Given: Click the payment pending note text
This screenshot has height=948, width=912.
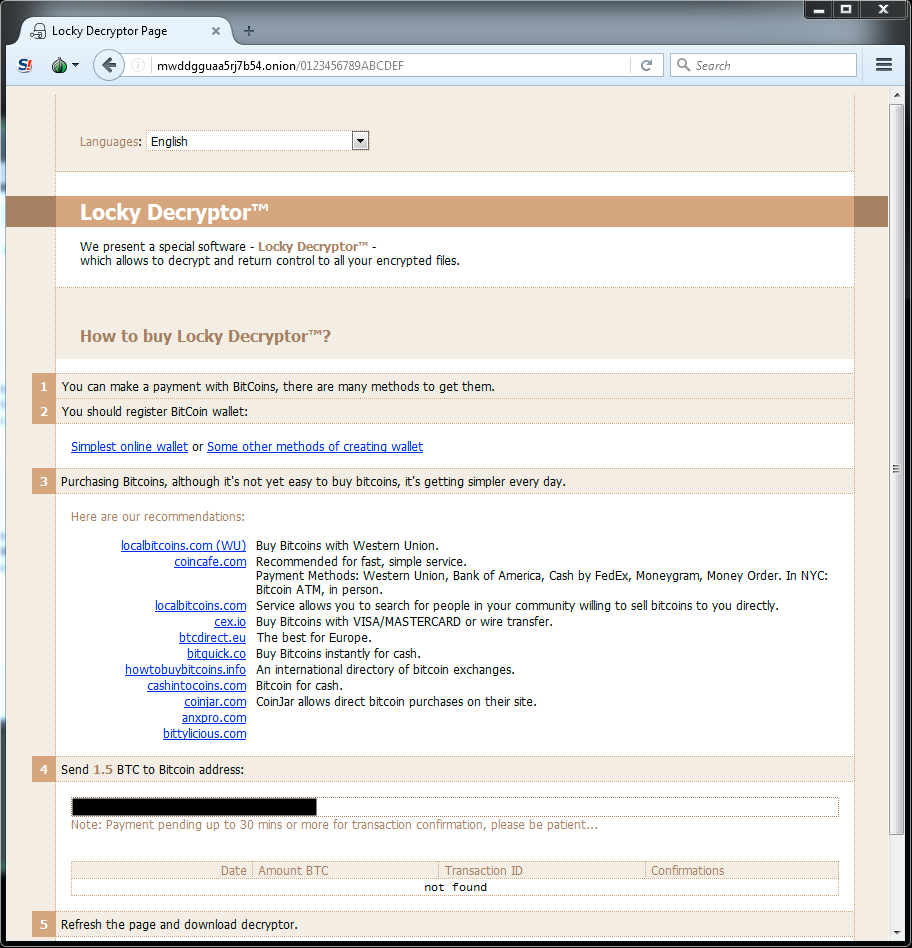Looking at the screenshot, I should (x=334, y=825).
